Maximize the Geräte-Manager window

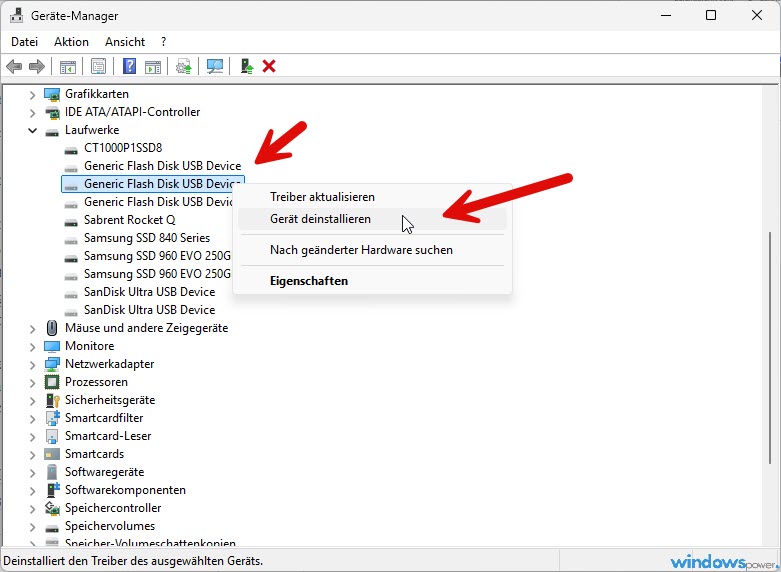point(711,15)
